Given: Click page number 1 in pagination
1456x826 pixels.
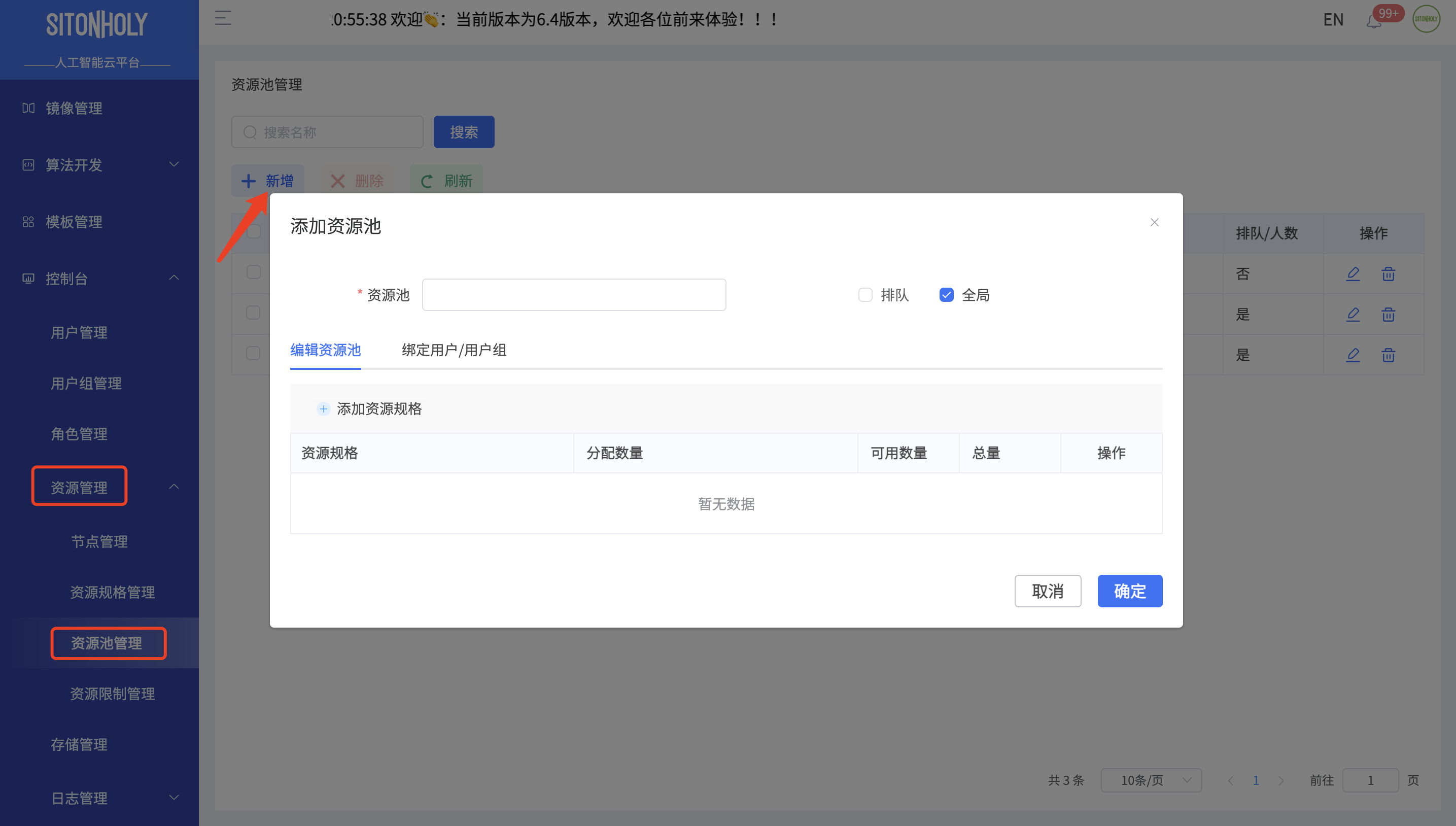Looking at the screenshot, I should point(1256,781).
